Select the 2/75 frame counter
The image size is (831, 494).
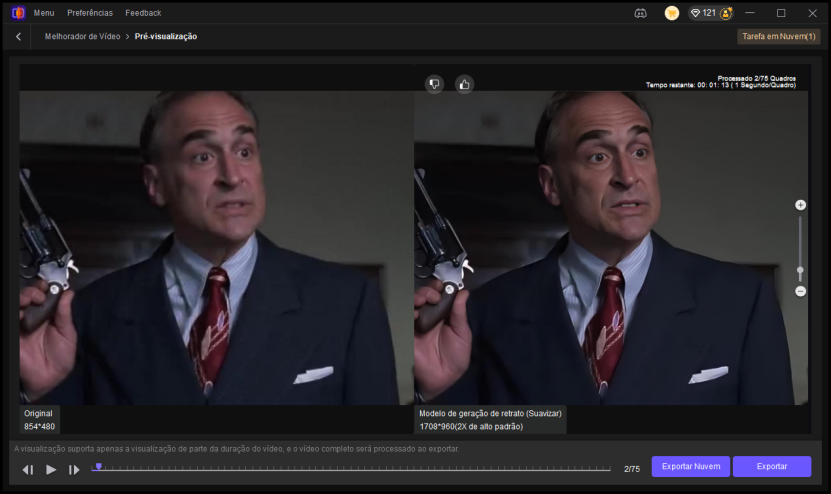tap(632, 469)
